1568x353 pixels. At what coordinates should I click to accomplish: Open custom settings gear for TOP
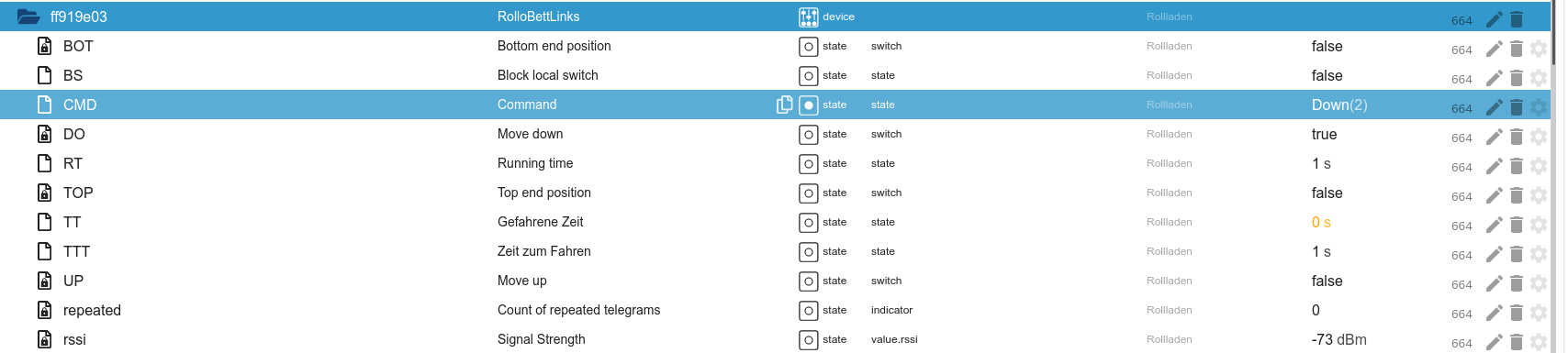[1540, 195]
